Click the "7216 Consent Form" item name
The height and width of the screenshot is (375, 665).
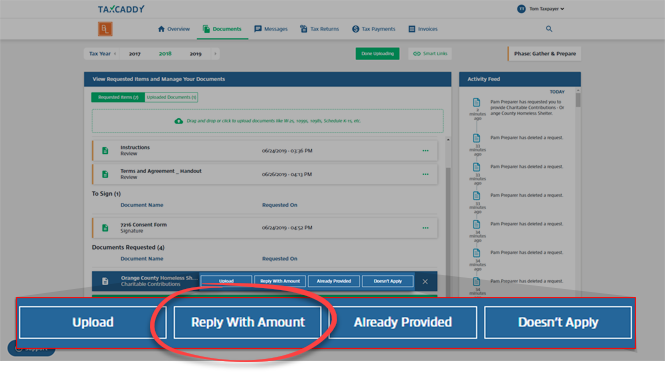tap(143, 224)
